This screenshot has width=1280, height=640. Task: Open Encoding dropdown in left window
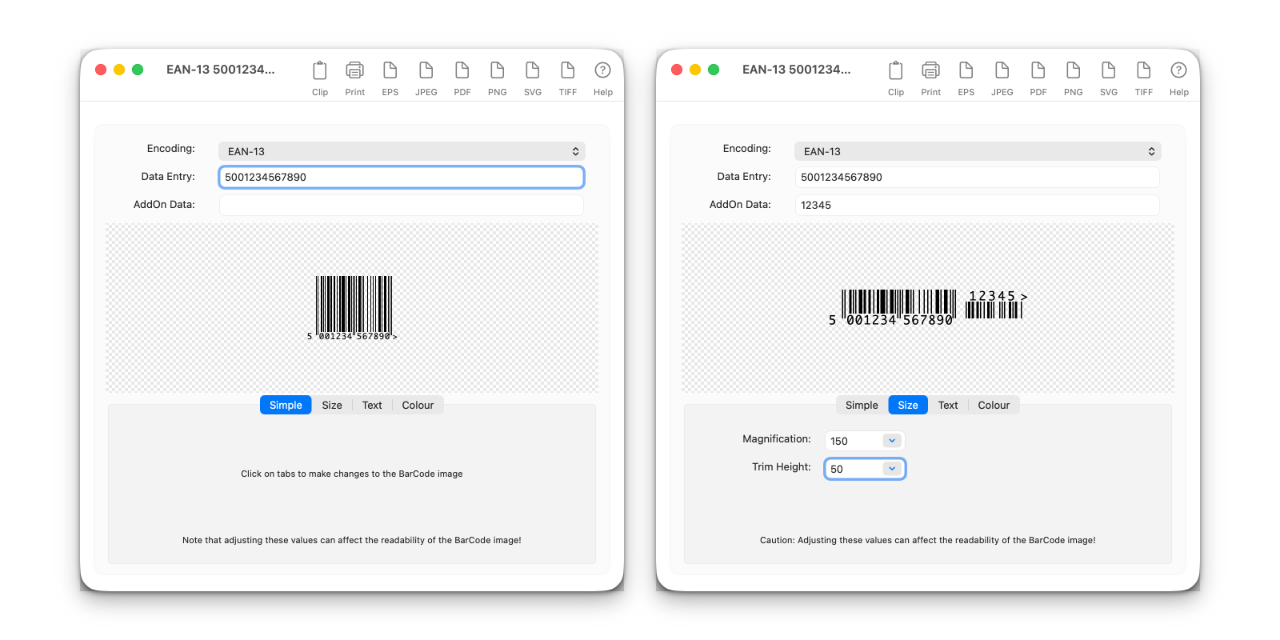[402, 151]
